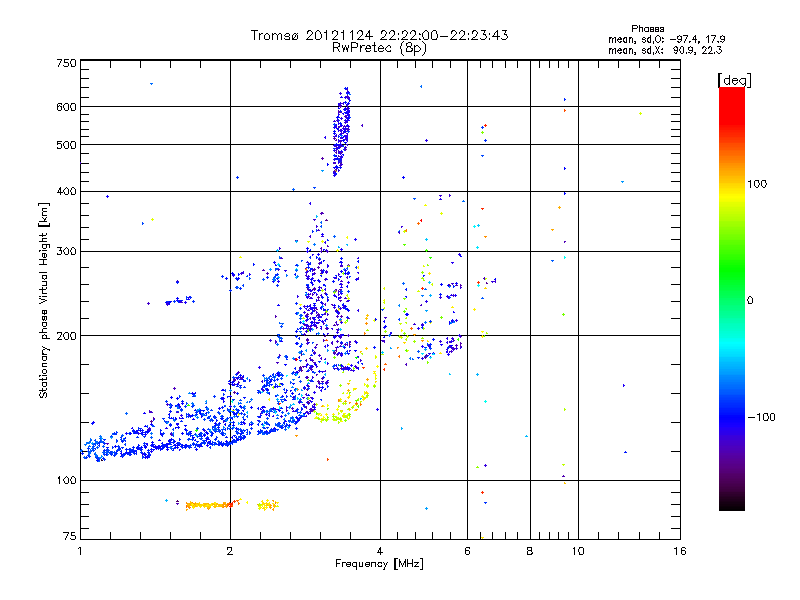This screenshot has width=800, height=600.
Task: Click the yellow echo cluster near 2.5 MHz
Action: click(x=268, y=505)
